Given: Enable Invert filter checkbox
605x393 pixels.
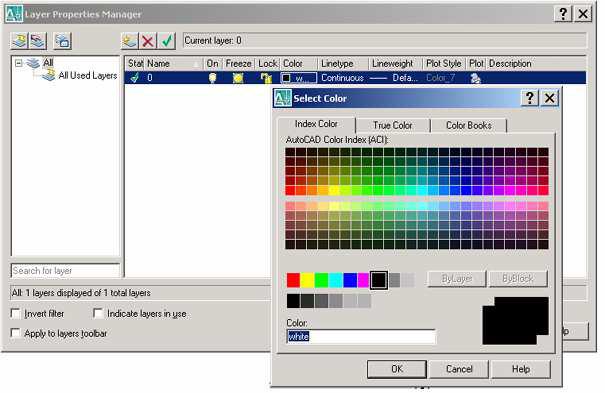Looking at the screenshot, I should pyautogui.click(x=16, y=313).
